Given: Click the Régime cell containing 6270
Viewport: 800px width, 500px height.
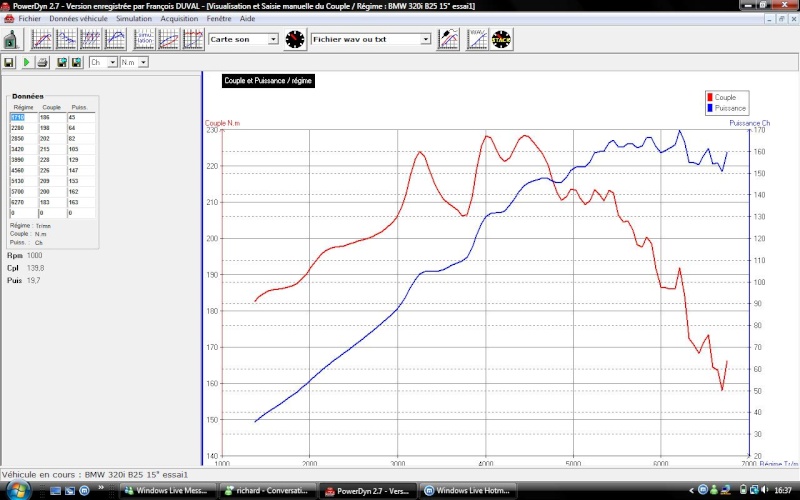Looking at the screenshot, I should pyautogui.click(x=23, y=203).
